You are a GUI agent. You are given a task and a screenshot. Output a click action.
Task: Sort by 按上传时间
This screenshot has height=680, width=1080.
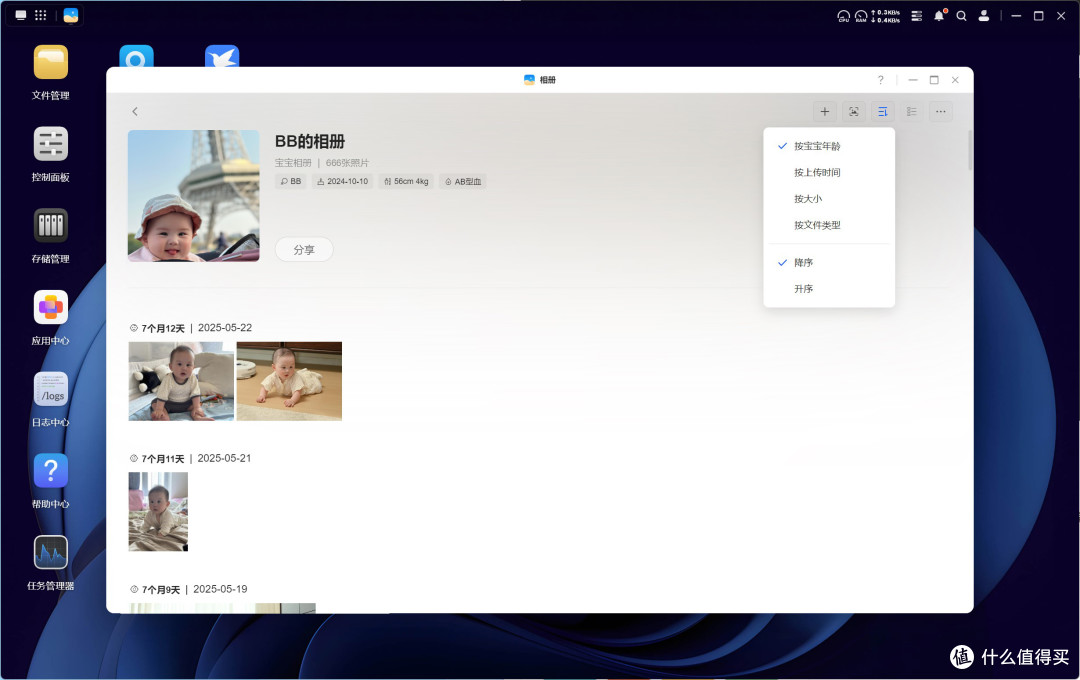tap(829, 172)
